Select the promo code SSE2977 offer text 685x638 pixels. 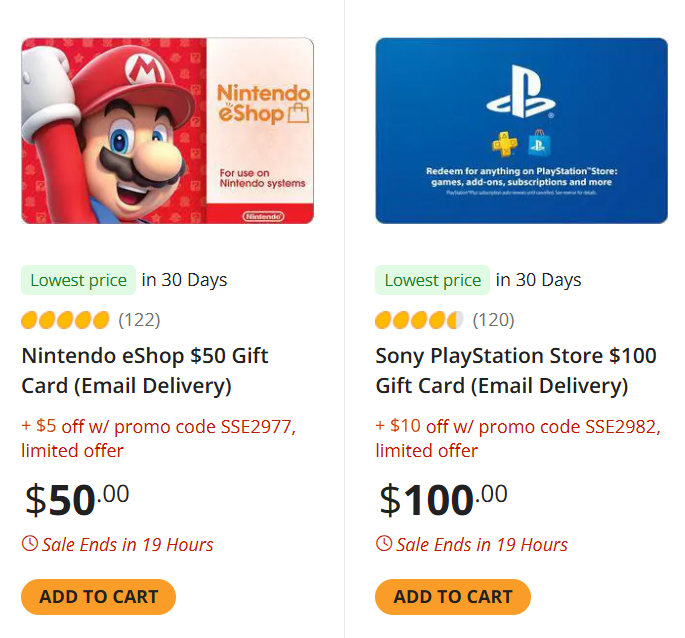tap(158, 438)
